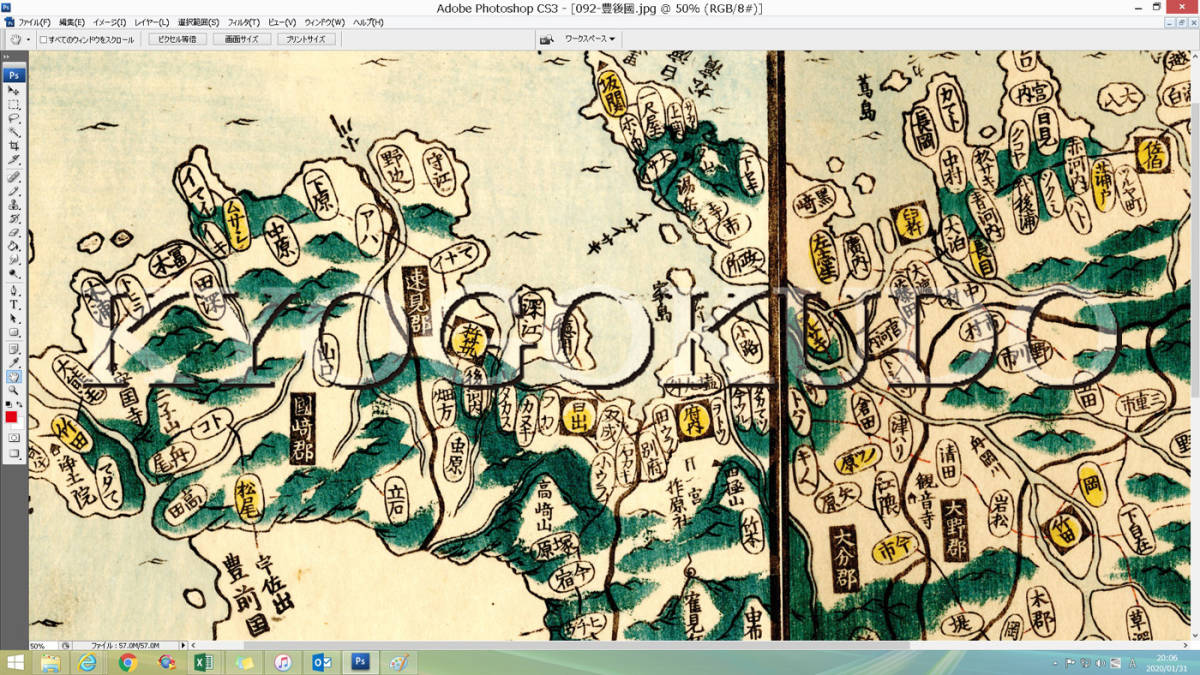Viewport: 1200px width, 675px height.
Task: Open the workspace dropdown
Action: [590, 39]
